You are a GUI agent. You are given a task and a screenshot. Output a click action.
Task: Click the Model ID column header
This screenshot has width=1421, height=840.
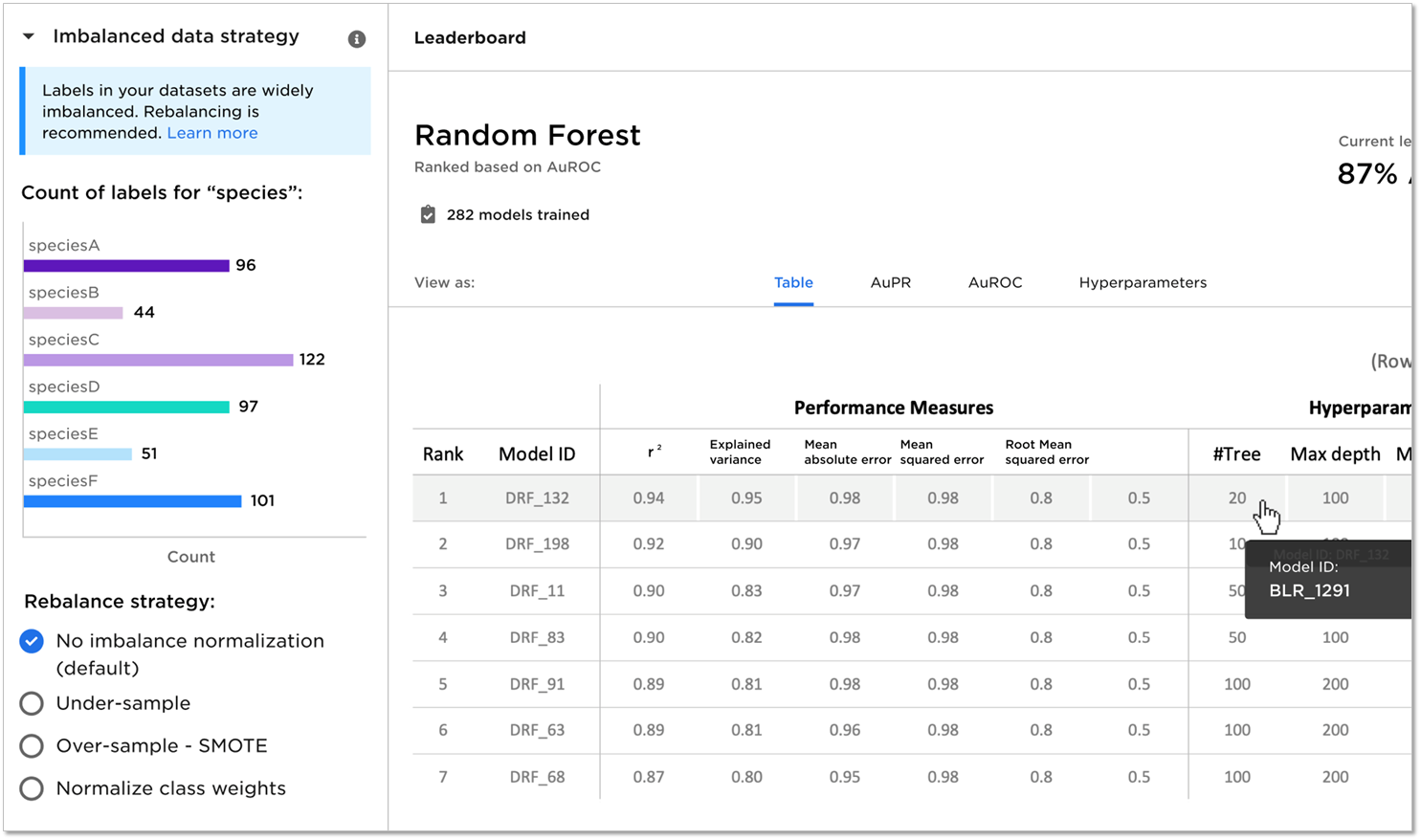click(x=537, y=454)
